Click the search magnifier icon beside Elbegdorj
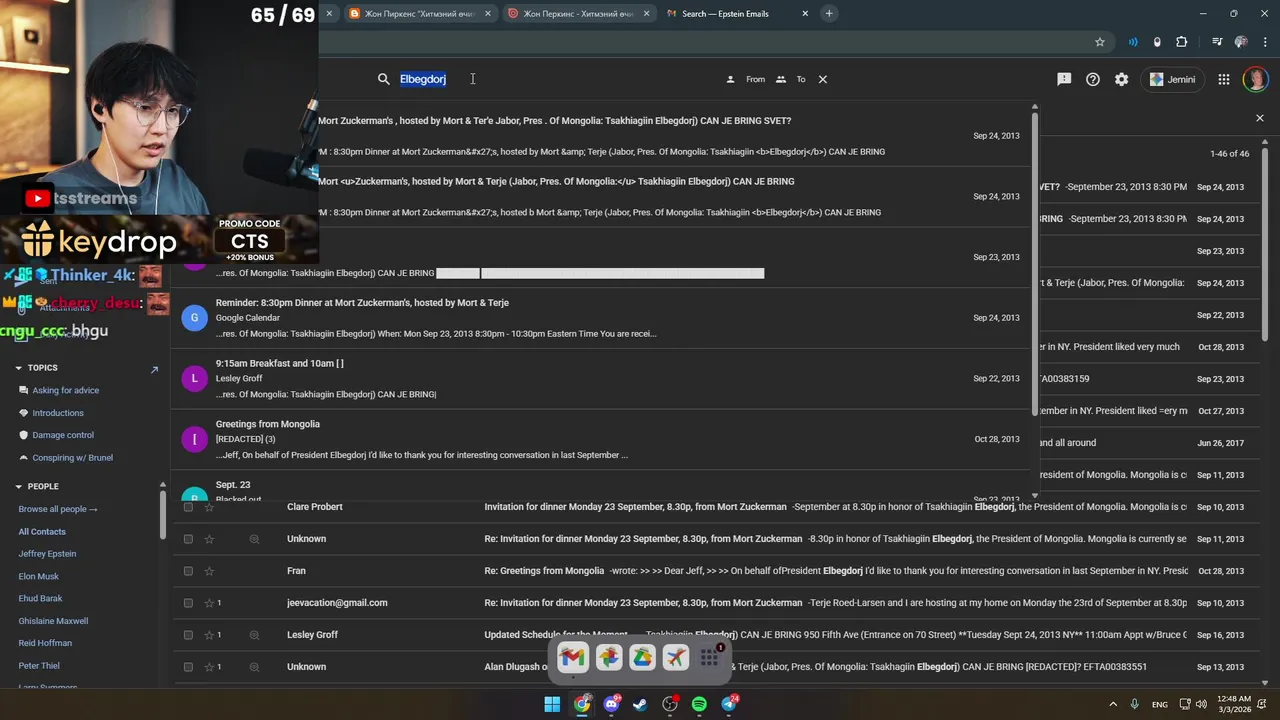The width and height of the screenshot is (1280, 720). click(383, 79)
